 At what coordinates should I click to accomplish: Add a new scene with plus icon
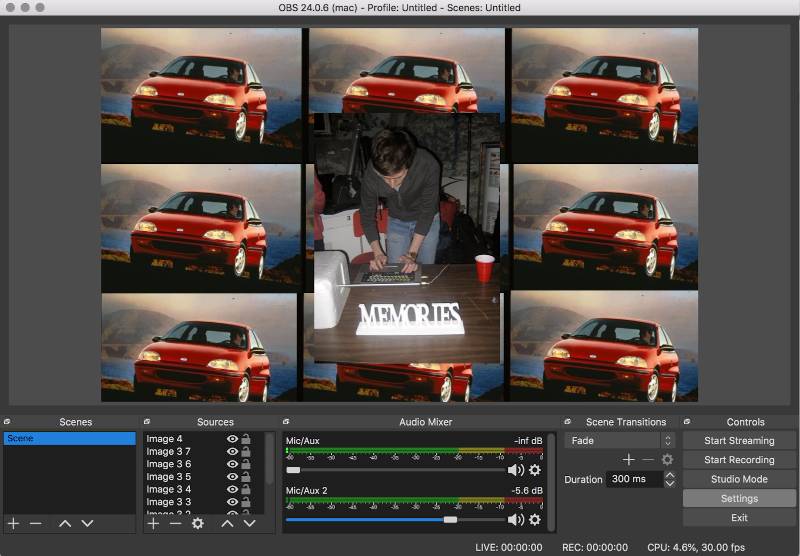click(x=13, y=523)
